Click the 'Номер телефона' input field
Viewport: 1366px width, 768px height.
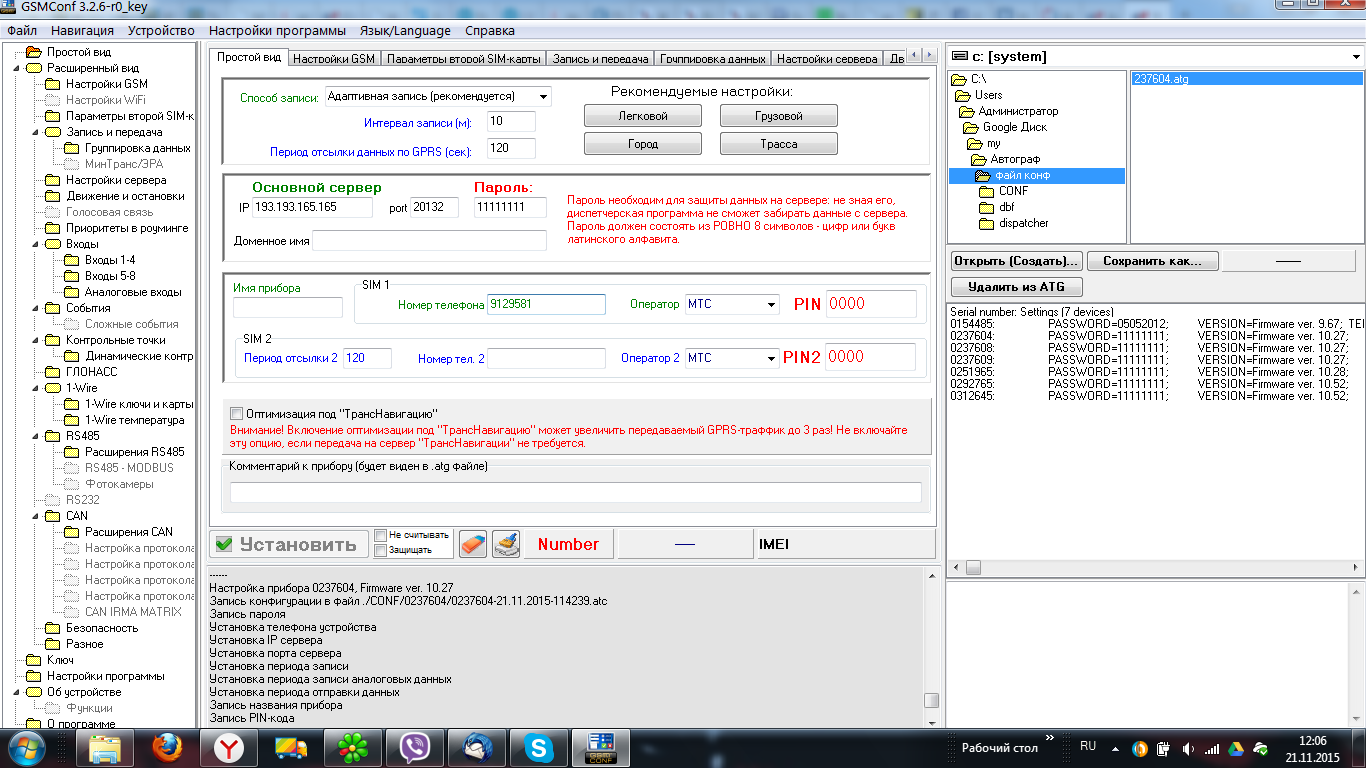[546, 304]
